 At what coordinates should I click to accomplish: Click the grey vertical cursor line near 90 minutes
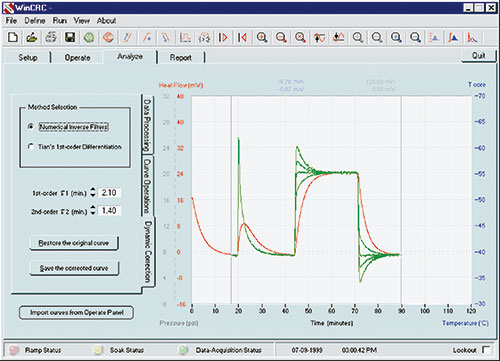tap(401, 200)
